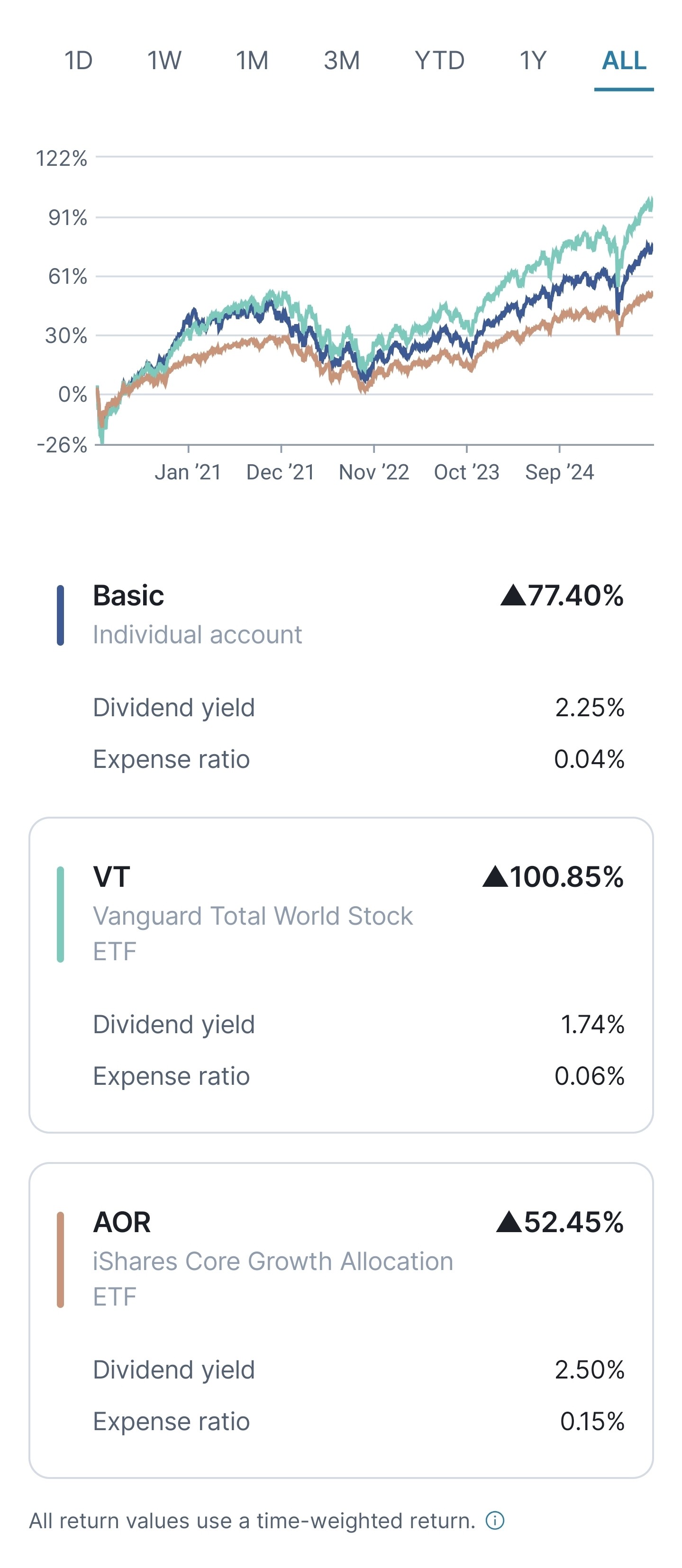This screenshot has height=1568, width=682.
Task: Tap the info icon beside time-weighted return
Action: click(495, 1521)
